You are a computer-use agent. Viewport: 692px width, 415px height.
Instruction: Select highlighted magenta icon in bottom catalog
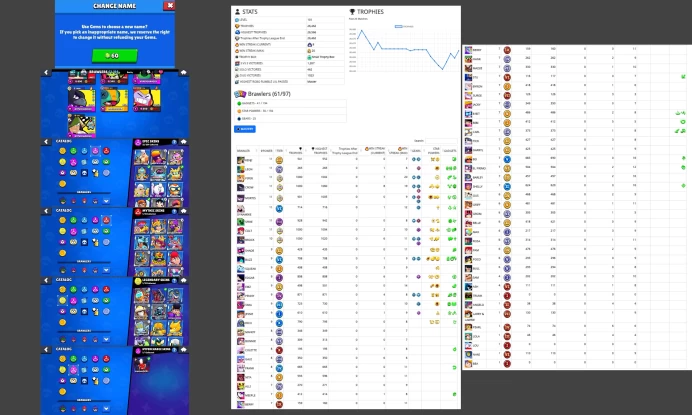(x=73, y=370)
